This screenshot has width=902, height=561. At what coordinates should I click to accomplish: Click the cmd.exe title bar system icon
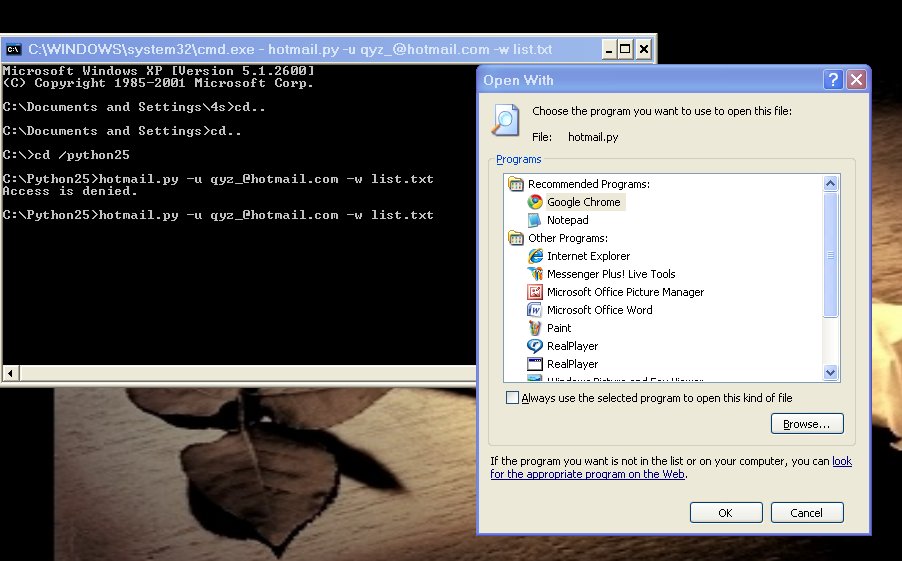click(13, 49)
